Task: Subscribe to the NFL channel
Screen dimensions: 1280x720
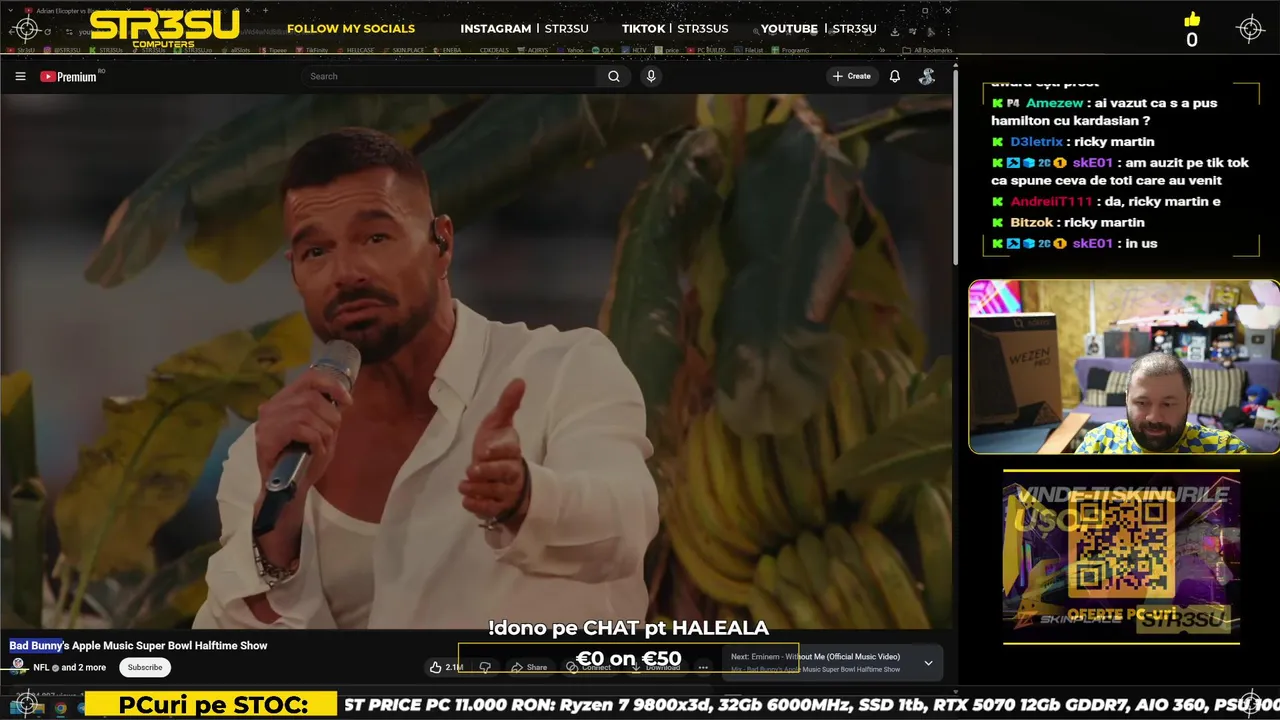Action: [145, 667]
